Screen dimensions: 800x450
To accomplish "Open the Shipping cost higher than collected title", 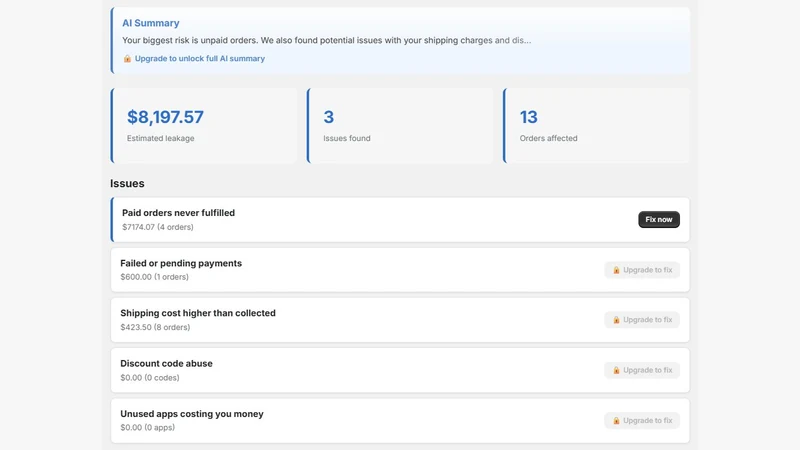I will [198, 313].
